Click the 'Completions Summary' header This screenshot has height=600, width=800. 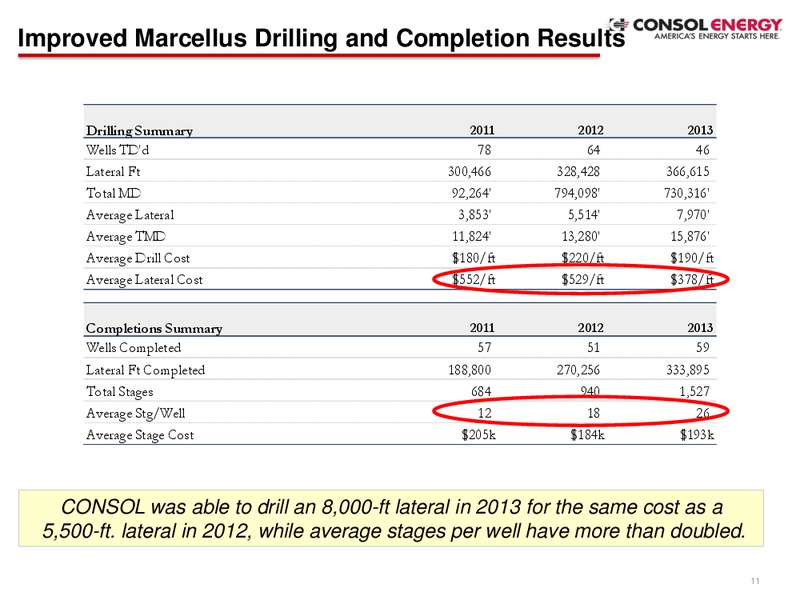[154, 329]
